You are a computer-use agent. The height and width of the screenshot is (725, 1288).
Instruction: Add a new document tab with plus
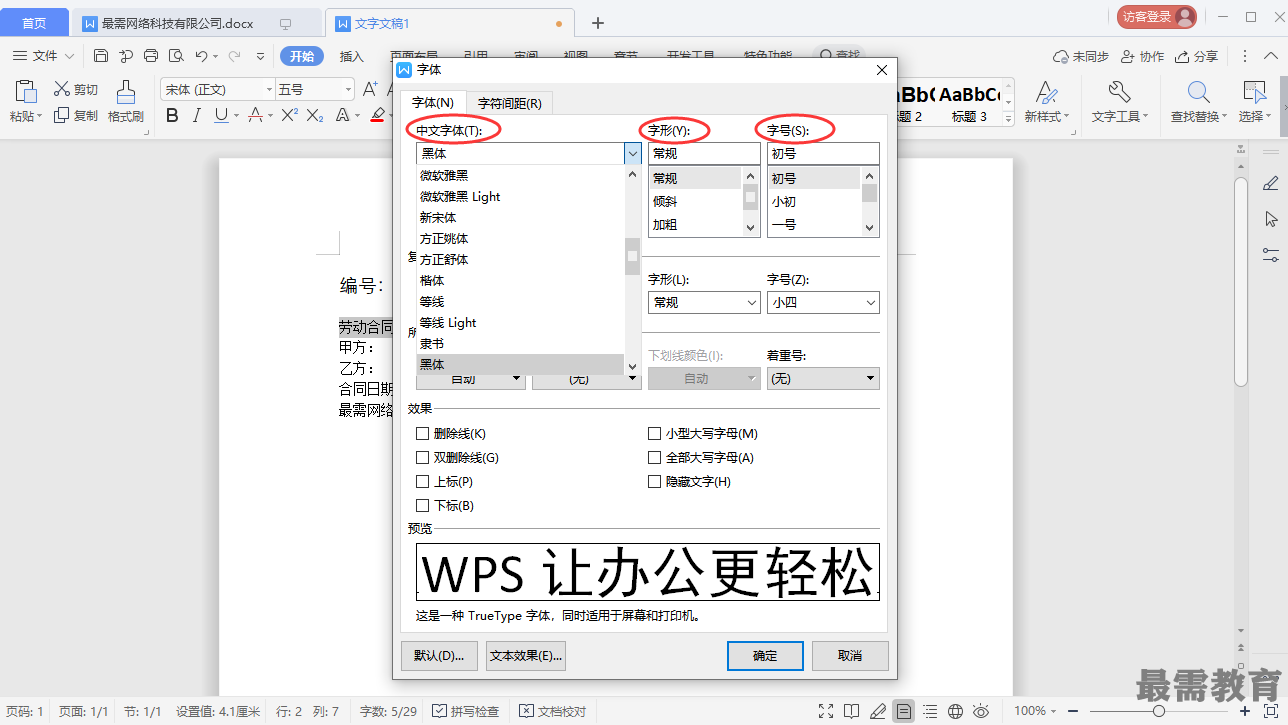coord(598,23)
